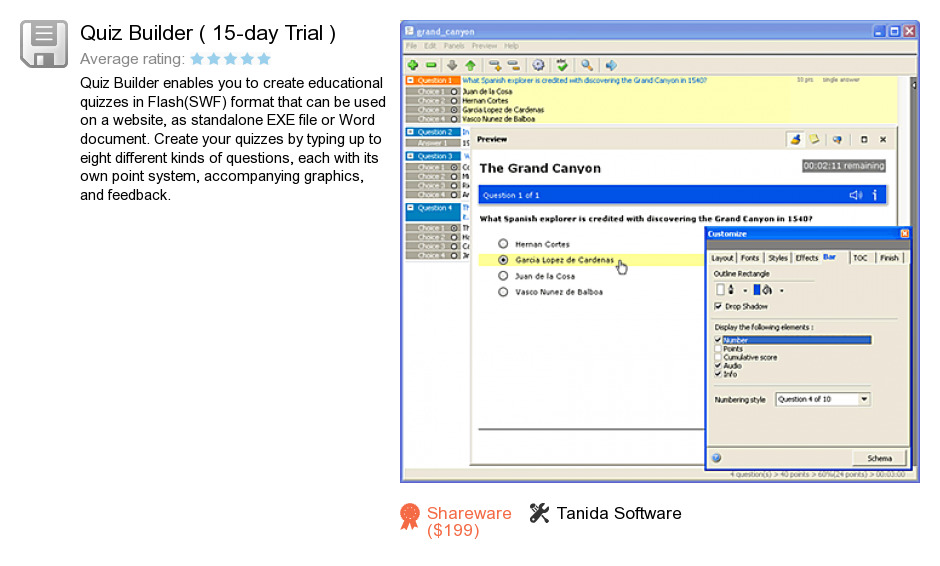Open the Panels menu
The image size is (940, 566).
point(454,46)
